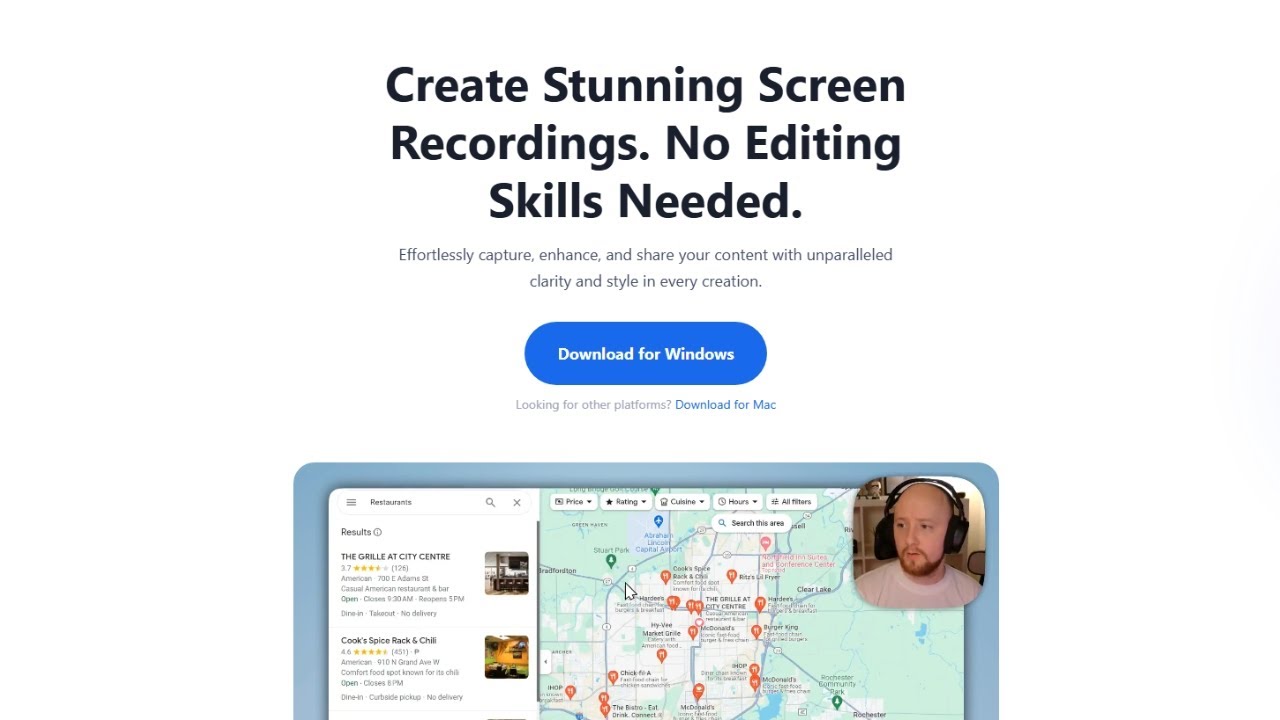Viewport: 1280px width, 720px height.
Task: Open the Download for Mac link
Action: click(725, 405)
